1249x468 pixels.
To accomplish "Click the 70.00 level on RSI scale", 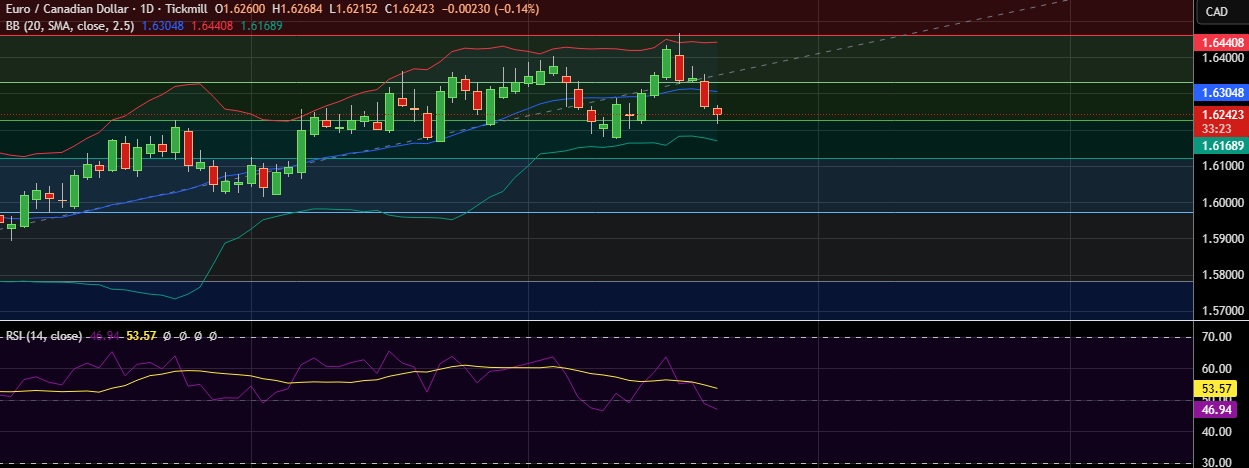I will click(1216, 338).
